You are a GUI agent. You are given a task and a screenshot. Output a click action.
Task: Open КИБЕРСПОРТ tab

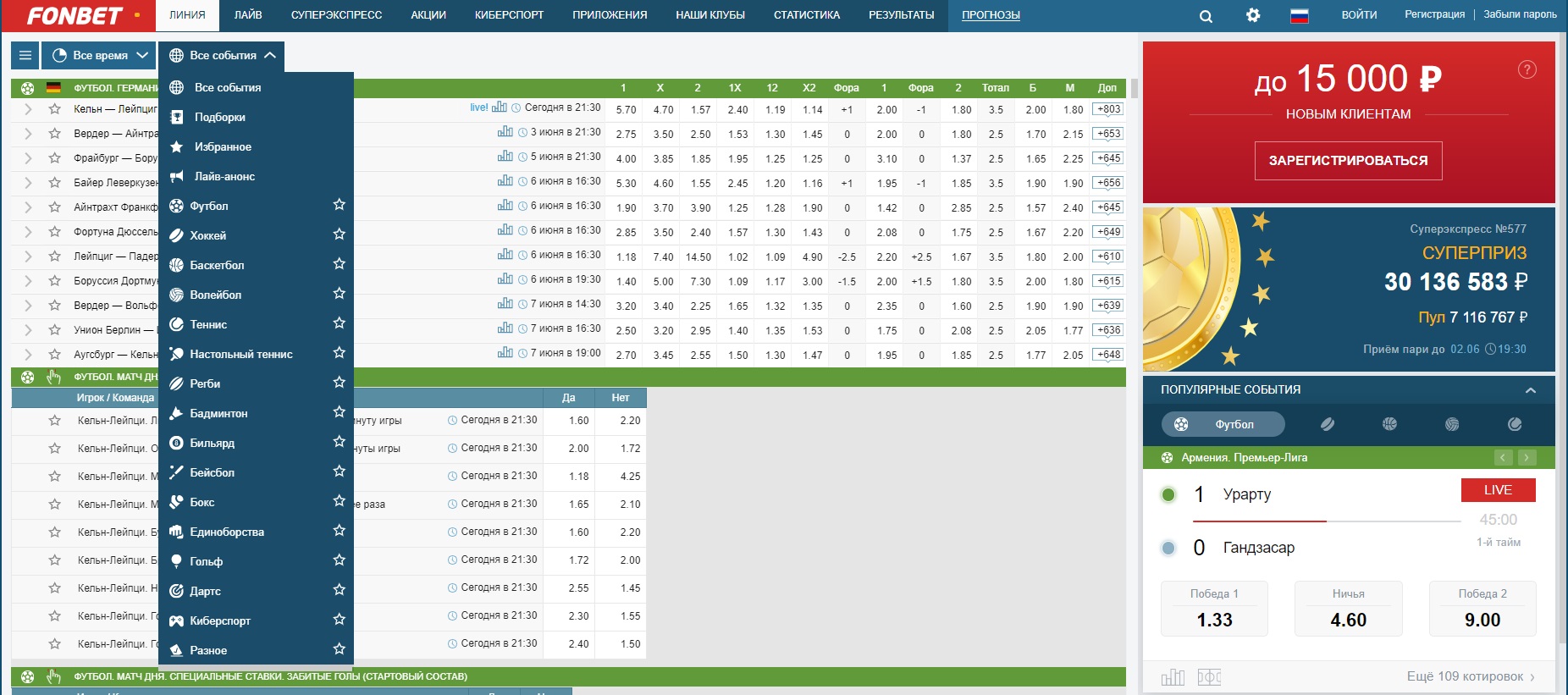pos(509,15)
